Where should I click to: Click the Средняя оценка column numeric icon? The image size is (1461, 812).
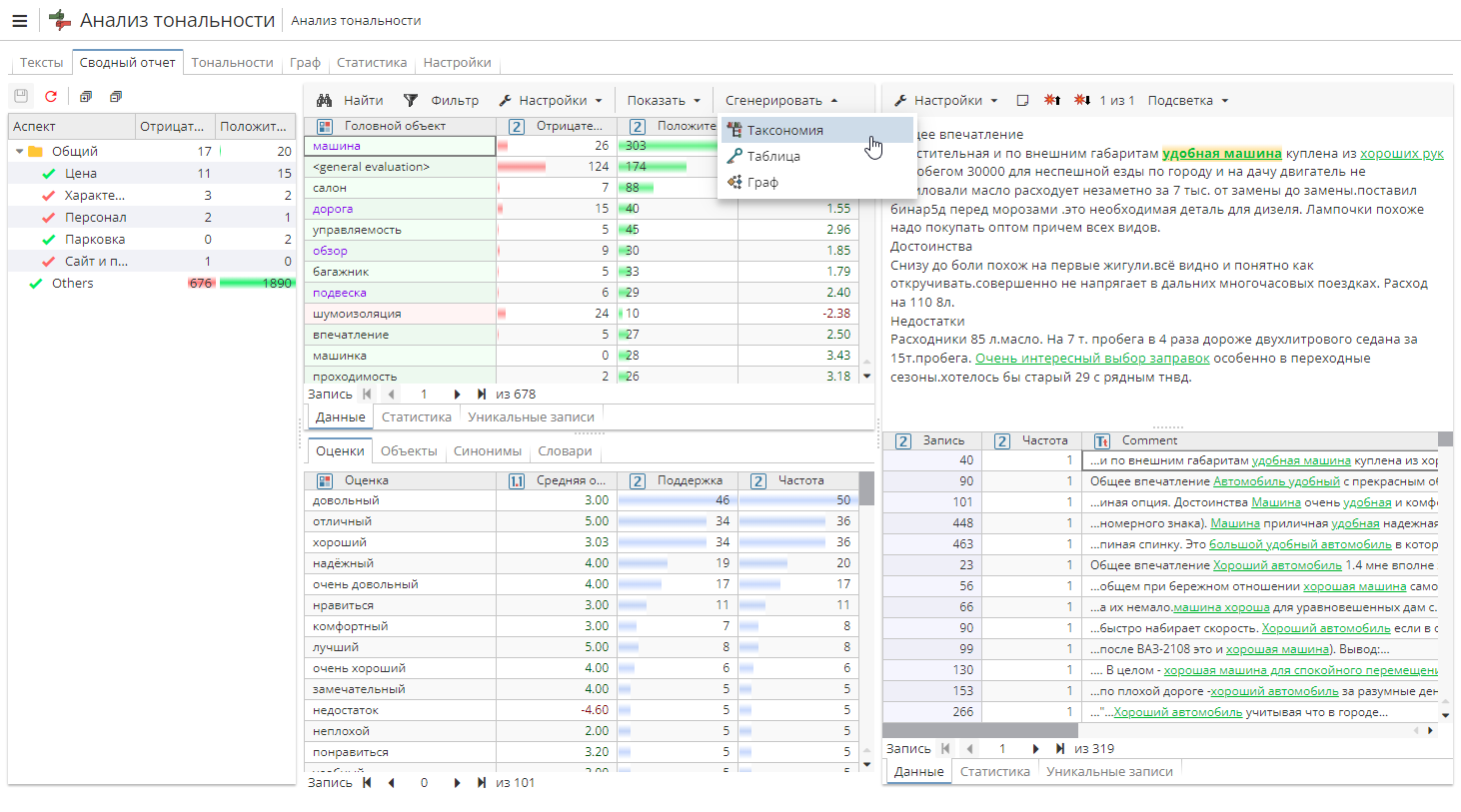click(517, 480)
